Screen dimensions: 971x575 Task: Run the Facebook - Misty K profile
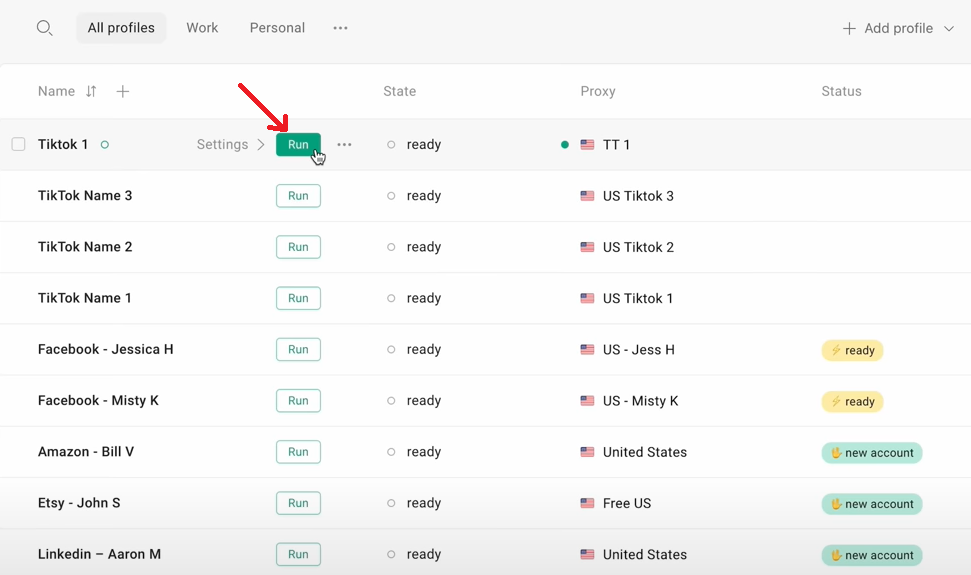coord(298,400)
